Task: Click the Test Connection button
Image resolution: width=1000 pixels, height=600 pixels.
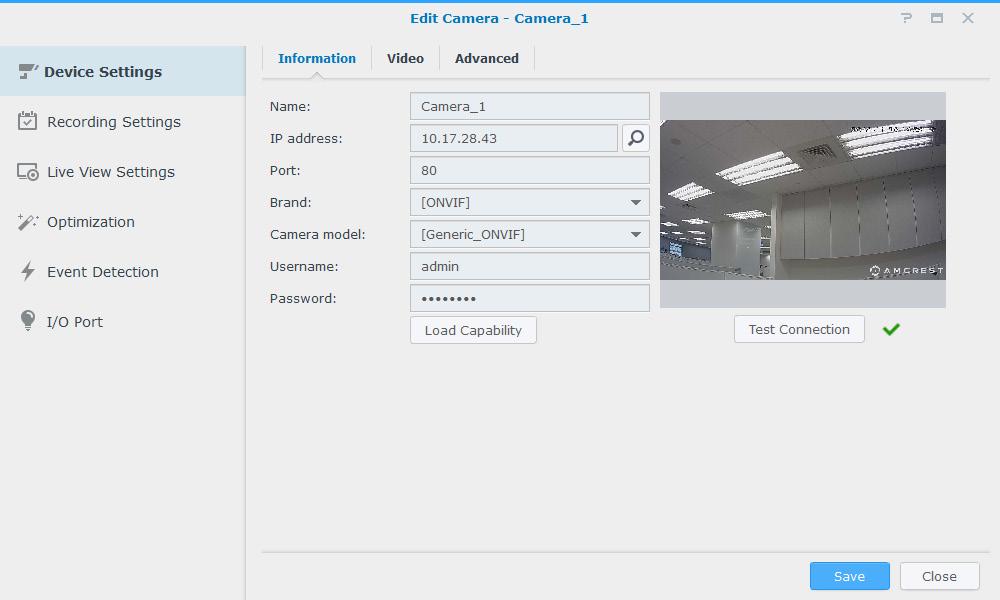Action: 799,329
